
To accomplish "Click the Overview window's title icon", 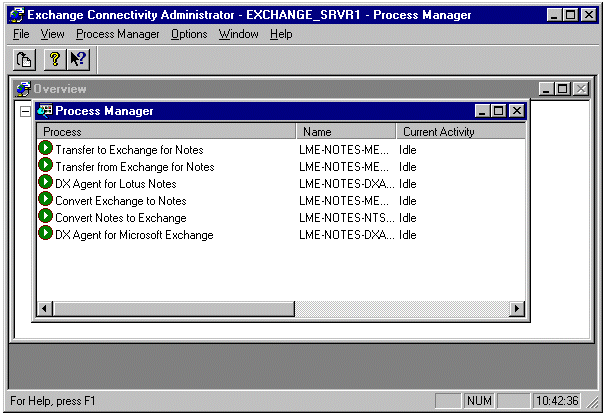I will pos(23,89).
